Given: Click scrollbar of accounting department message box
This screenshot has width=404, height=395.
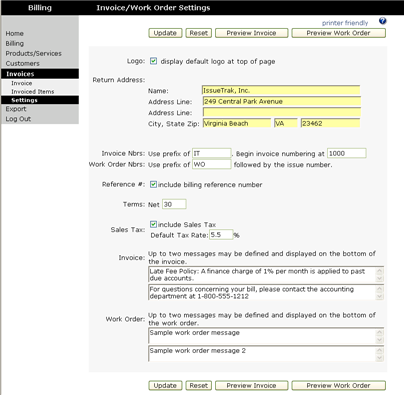Looking at the screenshot, I should pyautogui.click(x=380, y=293).
